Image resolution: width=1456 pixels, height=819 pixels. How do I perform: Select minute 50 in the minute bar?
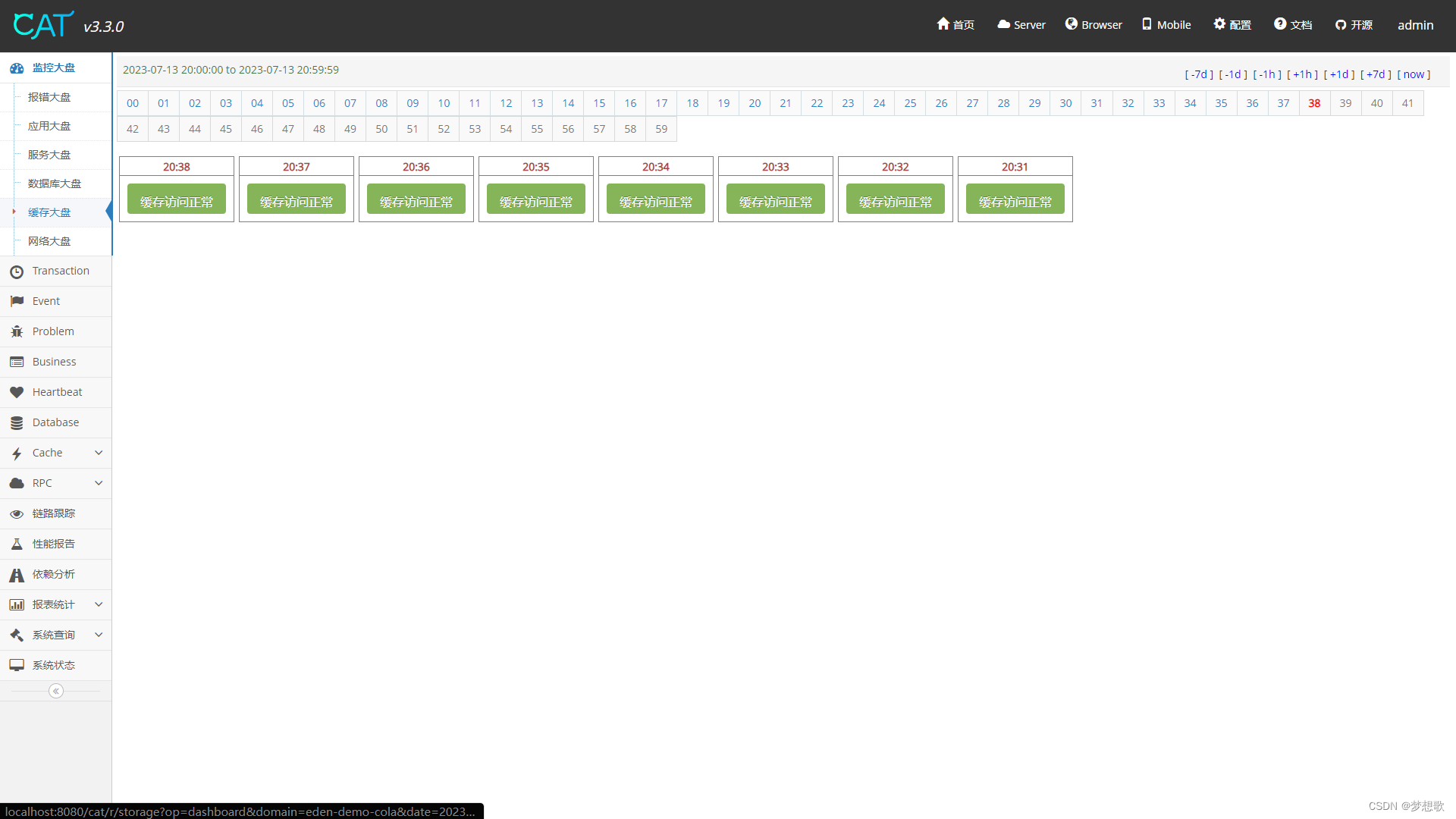[381, 129]
